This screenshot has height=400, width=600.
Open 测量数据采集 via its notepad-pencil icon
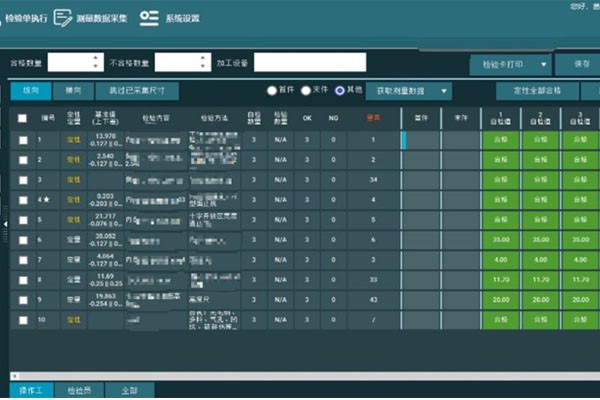click(x=62, y=18)
